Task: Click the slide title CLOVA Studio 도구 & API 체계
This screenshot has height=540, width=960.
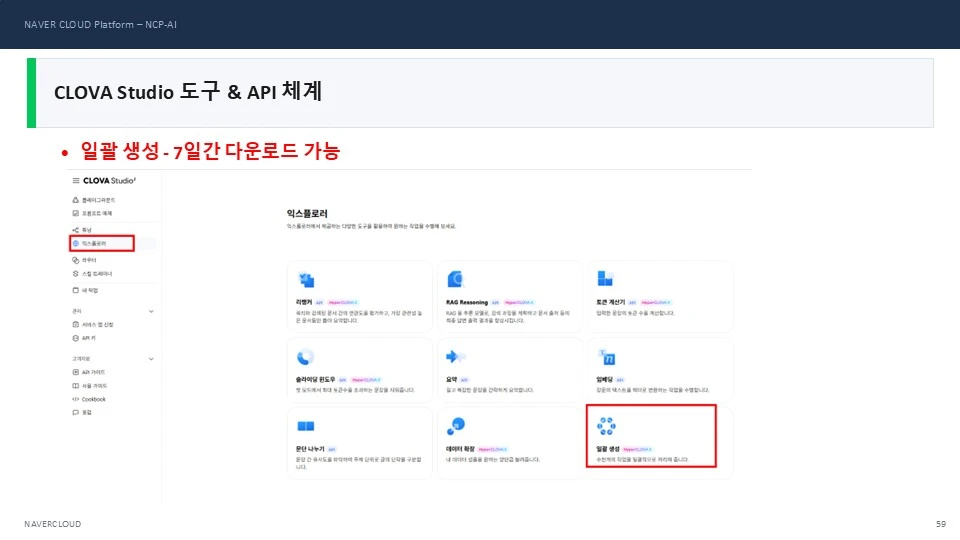Action: pyautogui.click(x=188, y=92)
